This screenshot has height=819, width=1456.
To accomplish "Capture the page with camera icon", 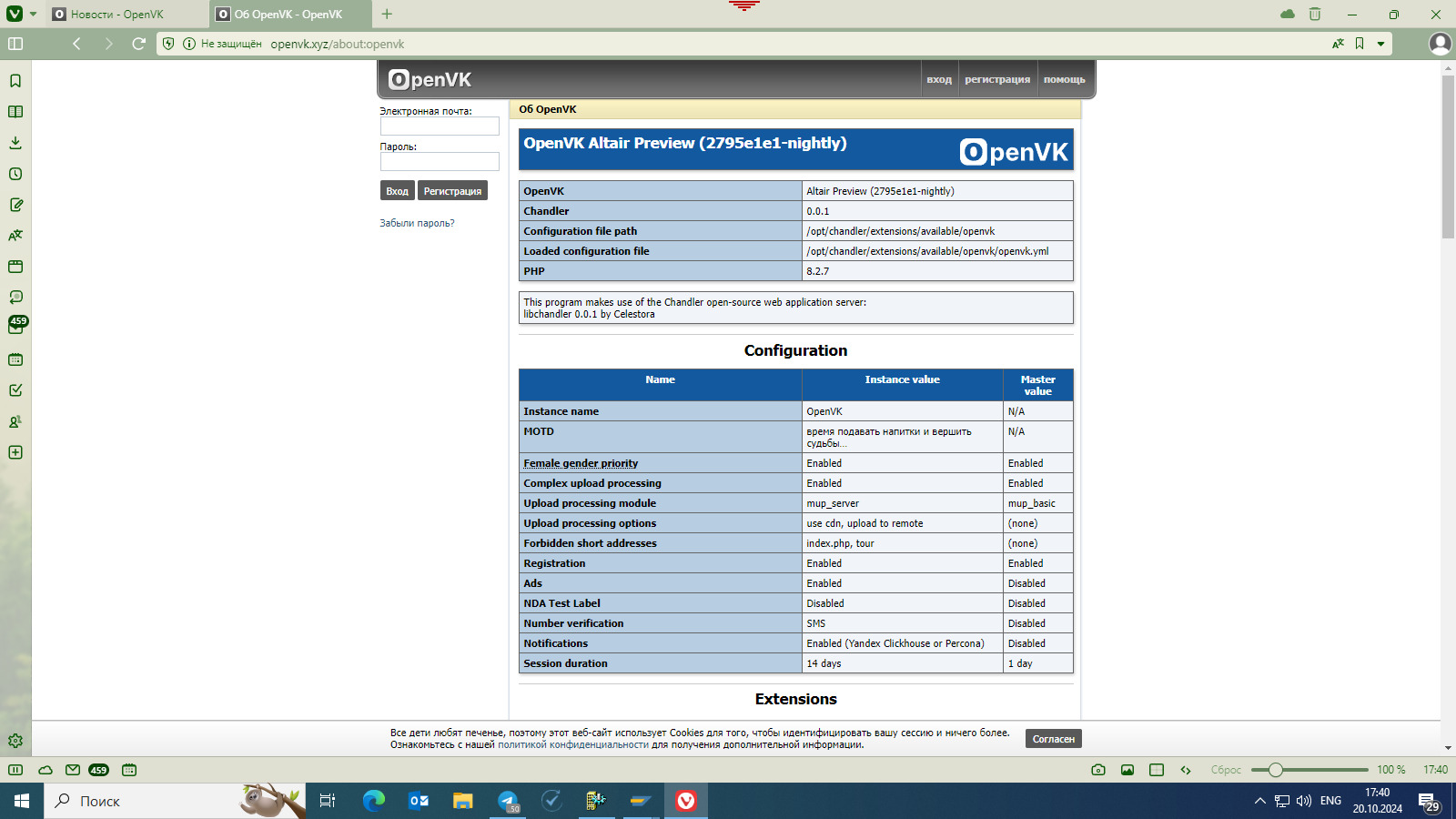I will point(1098,770).
